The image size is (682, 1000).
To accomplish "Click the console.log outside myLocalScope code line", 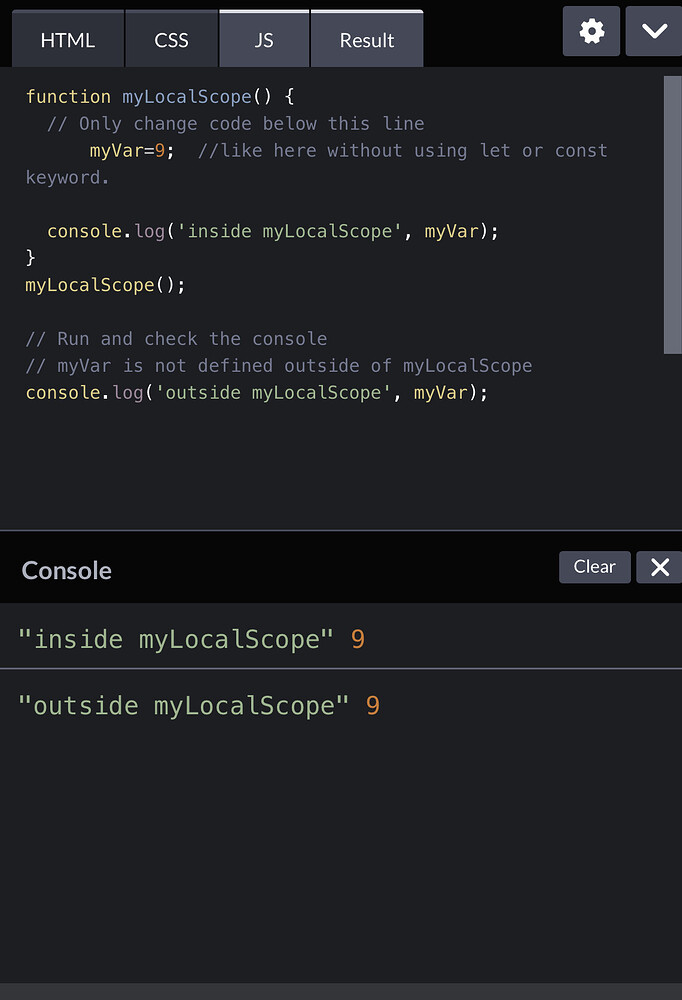I will pyautogui.click(x=255, y=393).
